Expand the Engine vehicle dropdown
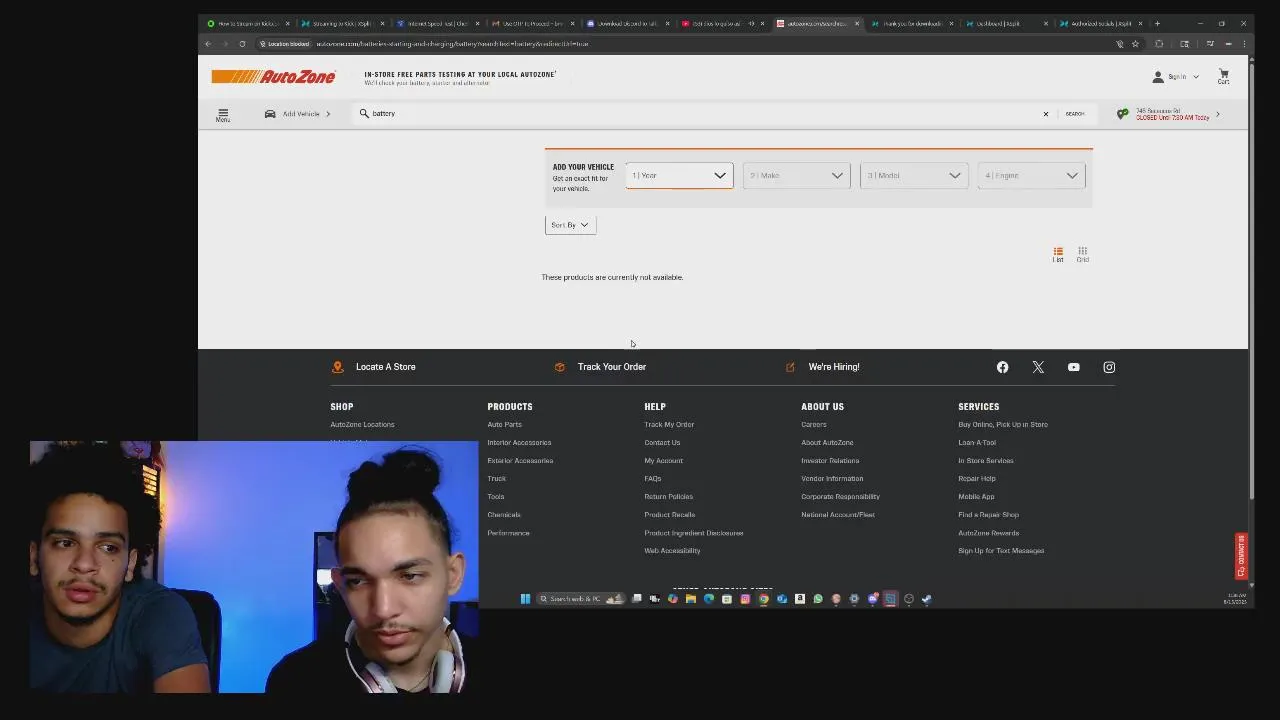 1031,176
